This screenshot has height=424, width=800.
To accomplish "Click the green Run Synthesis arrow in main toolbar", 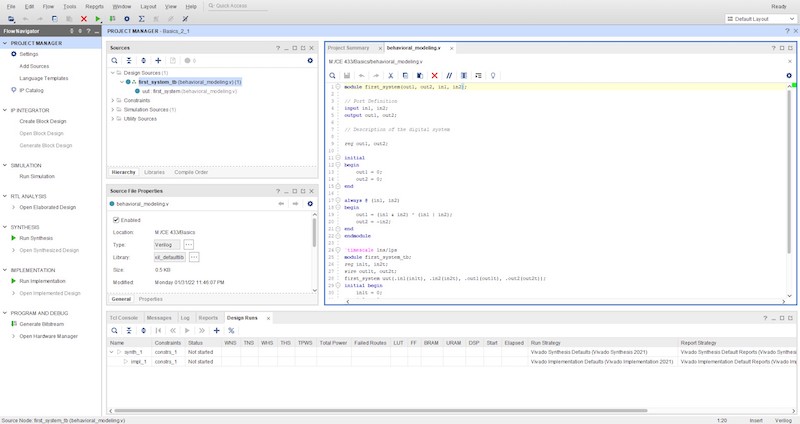I will [x=98, y=19].
